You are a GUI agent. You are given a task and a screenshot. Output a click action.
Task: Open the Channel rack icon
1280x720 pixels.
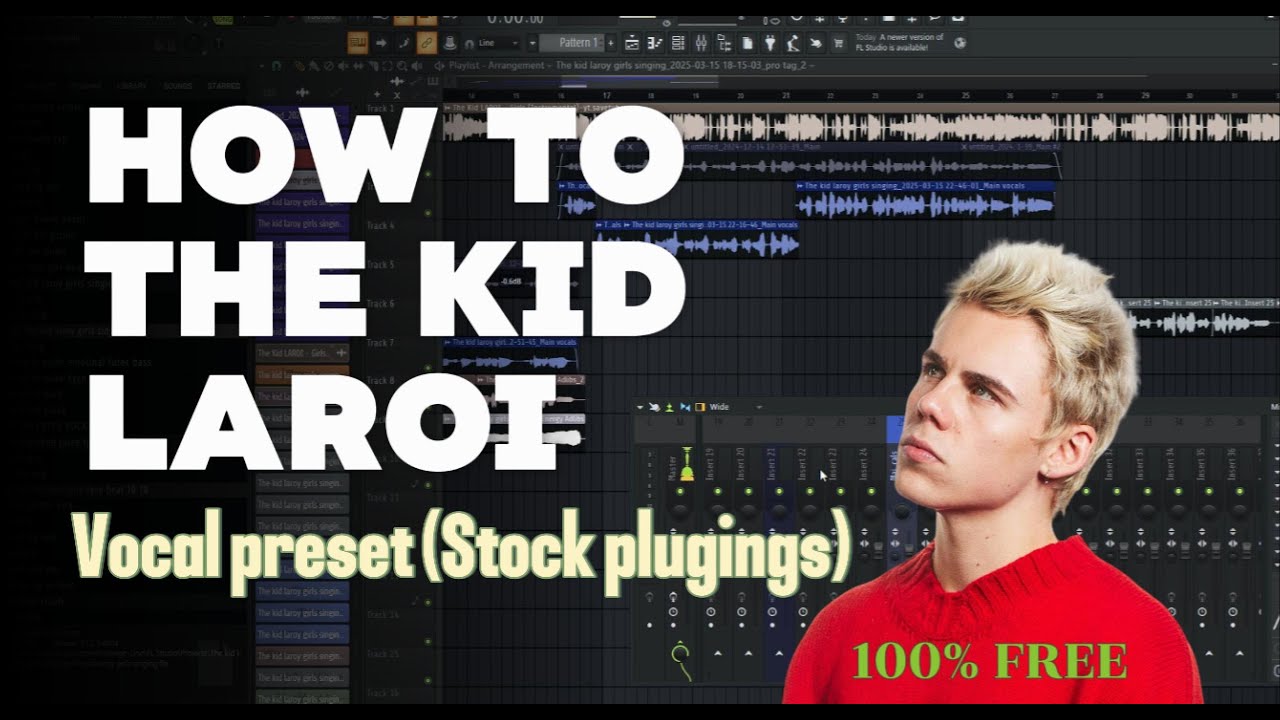coord(678,43)
